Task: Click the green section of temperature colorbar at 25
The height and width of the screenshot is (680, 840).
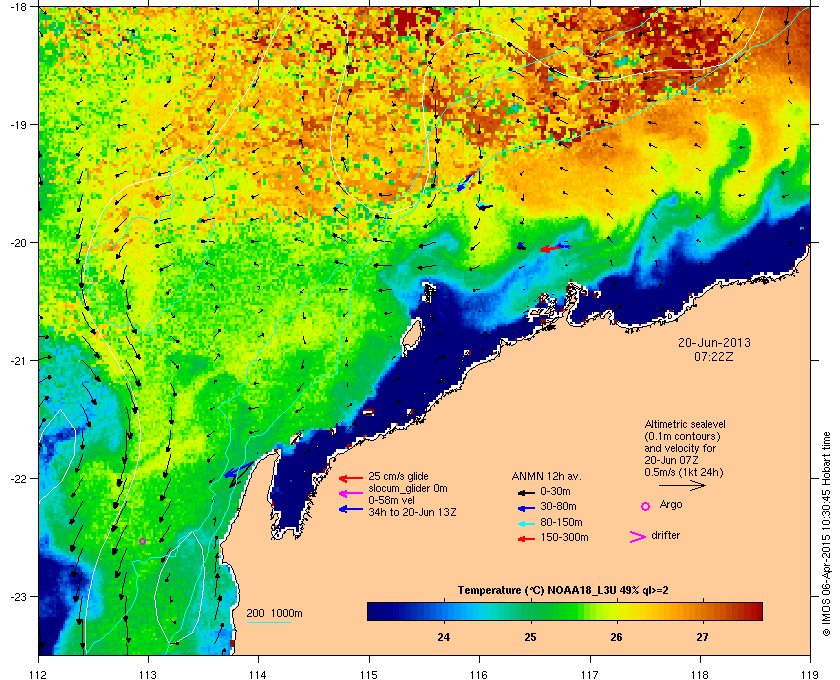Action: [530, 611]
